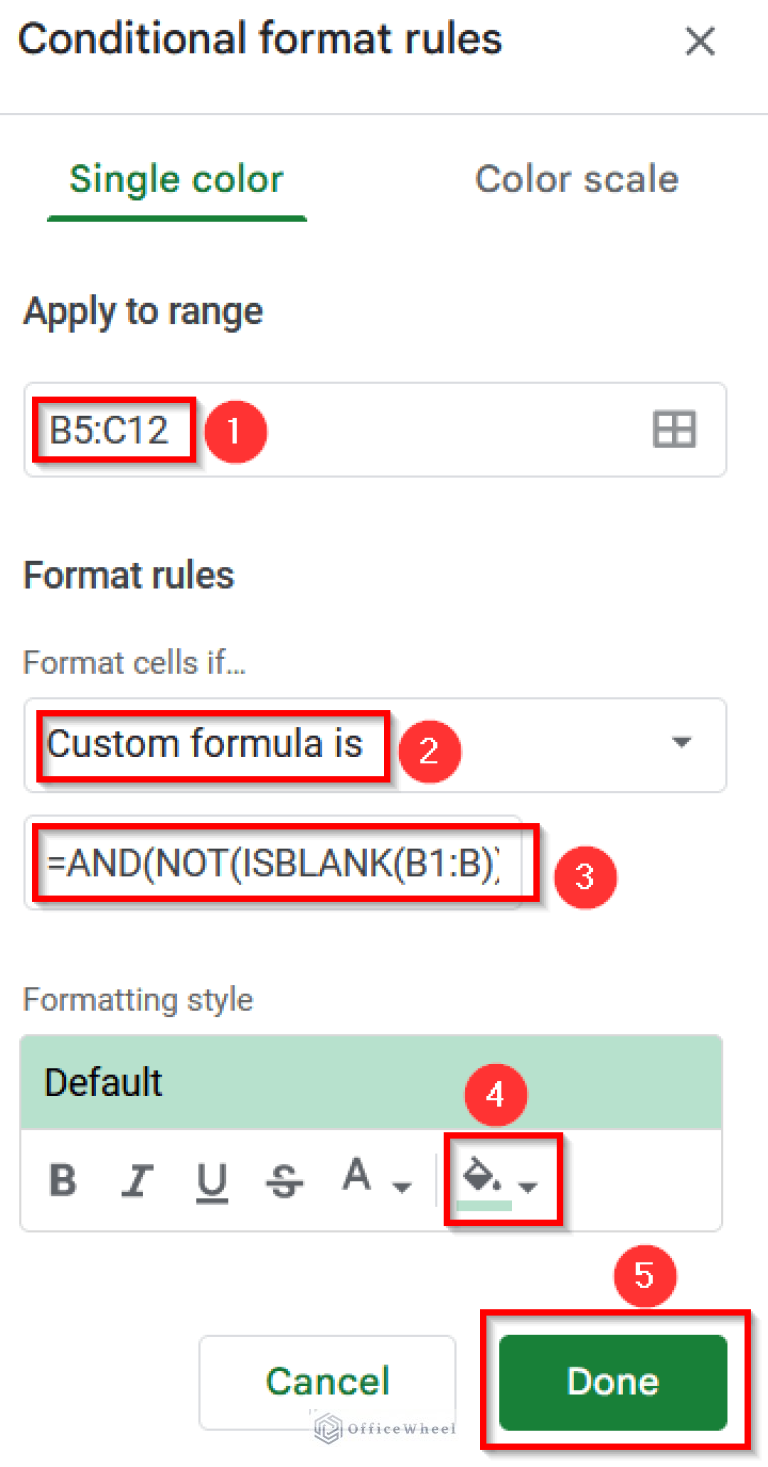Toggle bold formatting
This screenshot has height=1467, width=768.
[x=63, y=1181]
